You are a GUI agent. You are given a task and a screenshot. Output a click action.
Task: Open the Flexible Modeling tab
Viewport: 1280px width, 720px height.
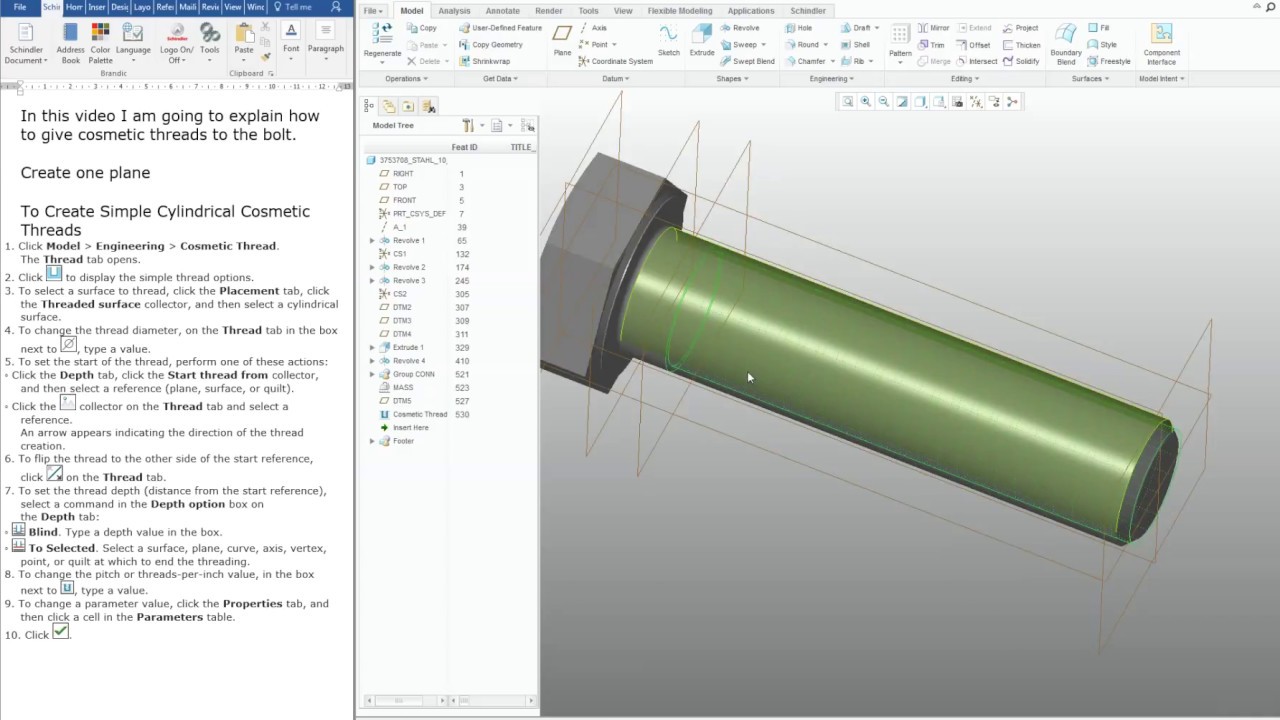point(680,11)
